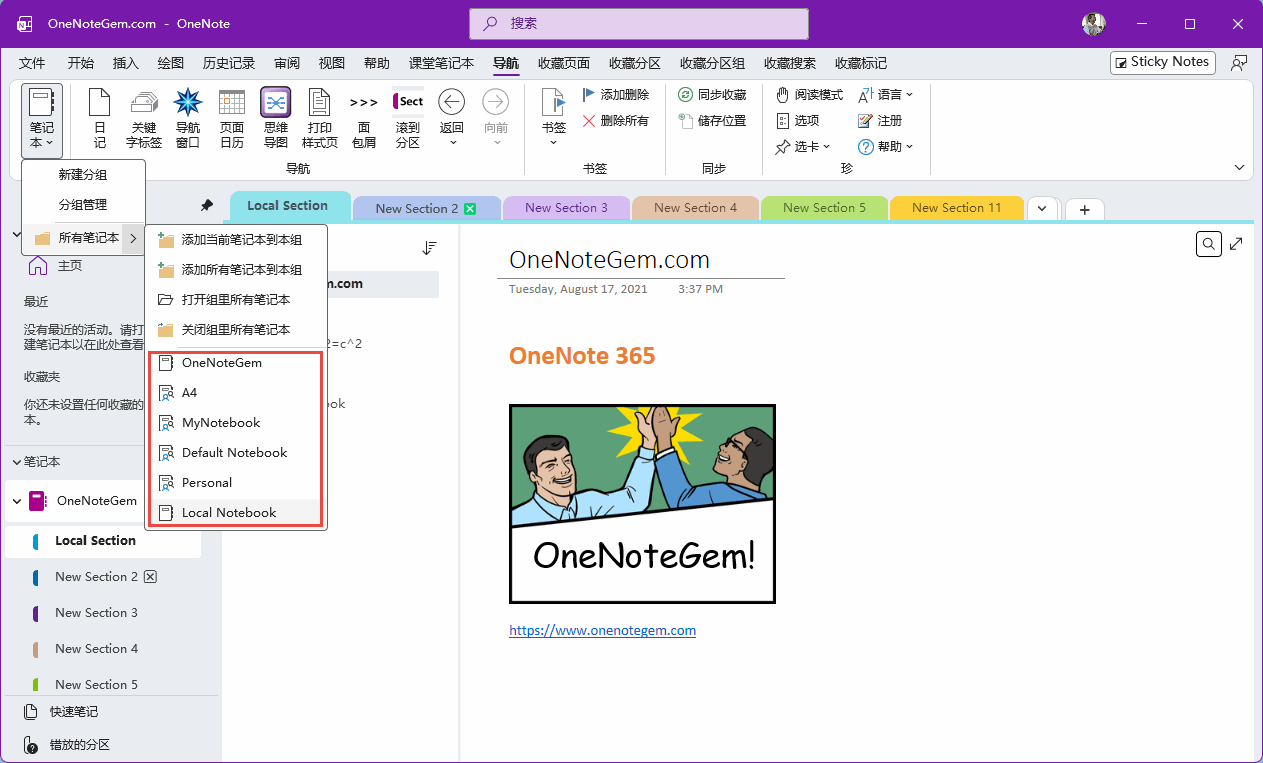Click the 注册 register icon

pyautogui.click(x=880, y=121)
